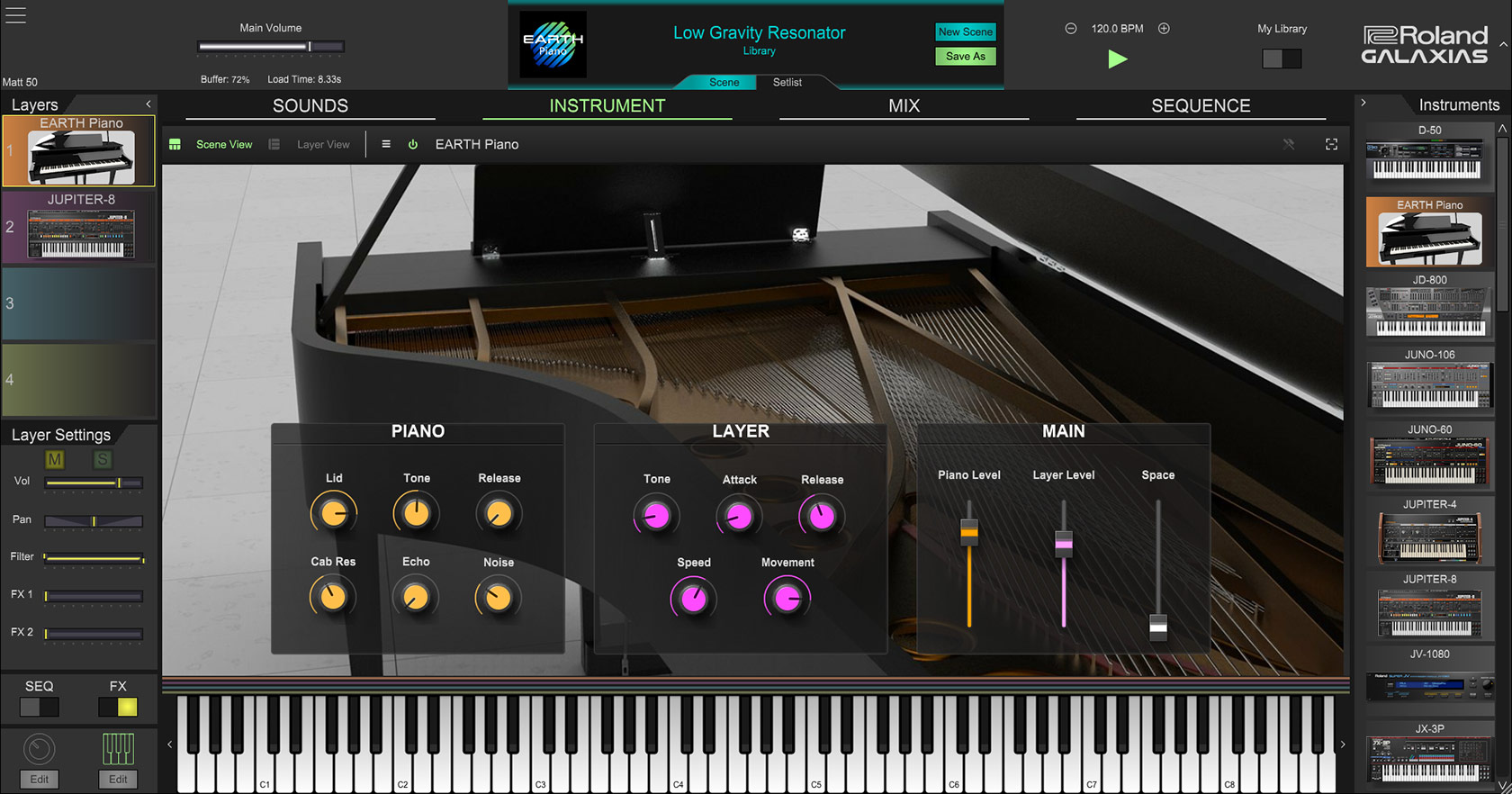Click the LAYER Release knob

(x=822, y=516)
